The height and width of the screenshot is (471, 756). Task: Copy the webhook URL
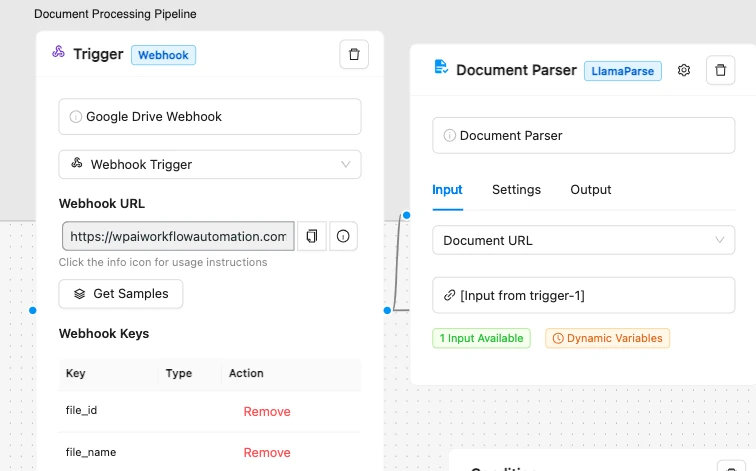tap(312, 236)
